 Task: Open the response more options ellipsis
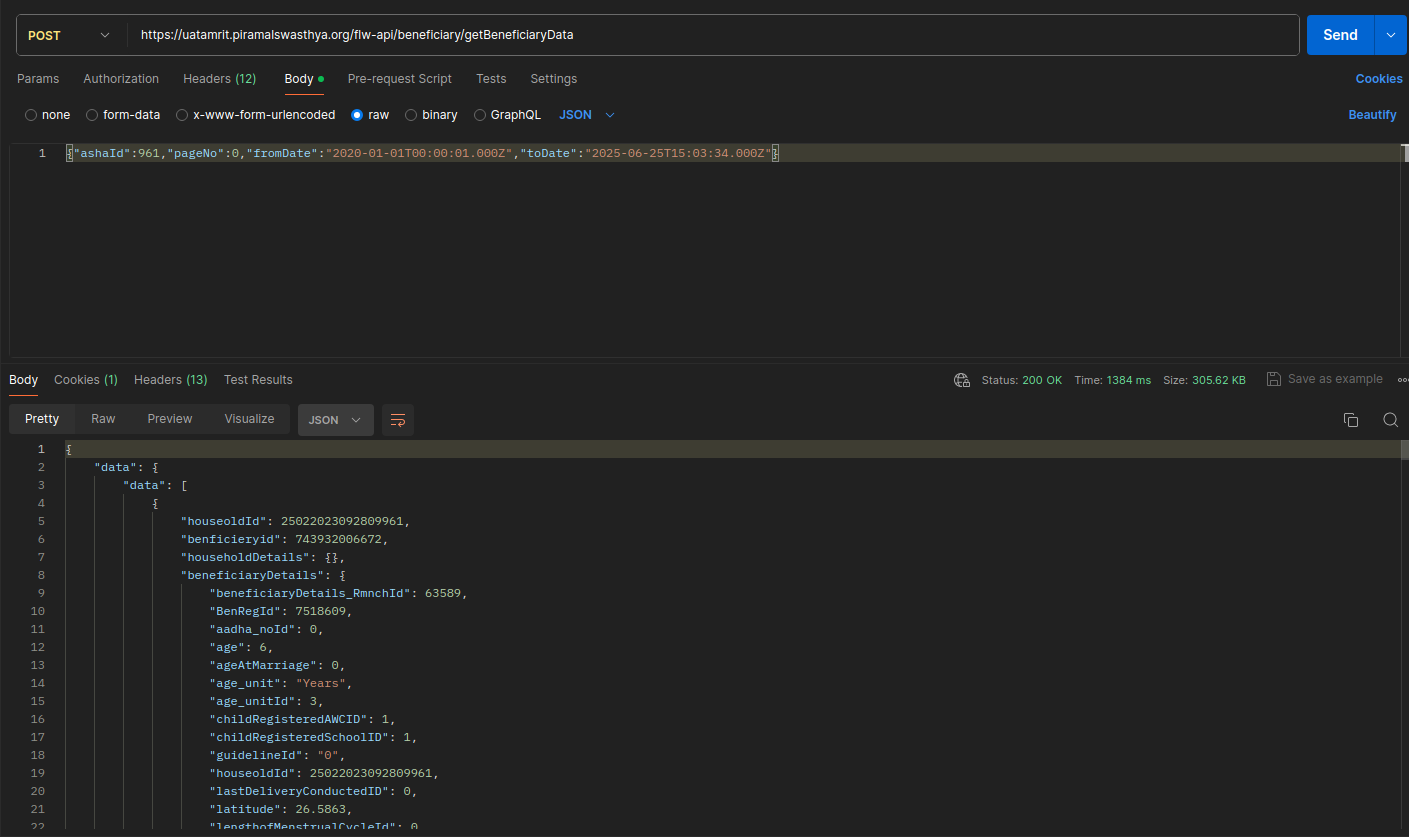point(1402,380)
